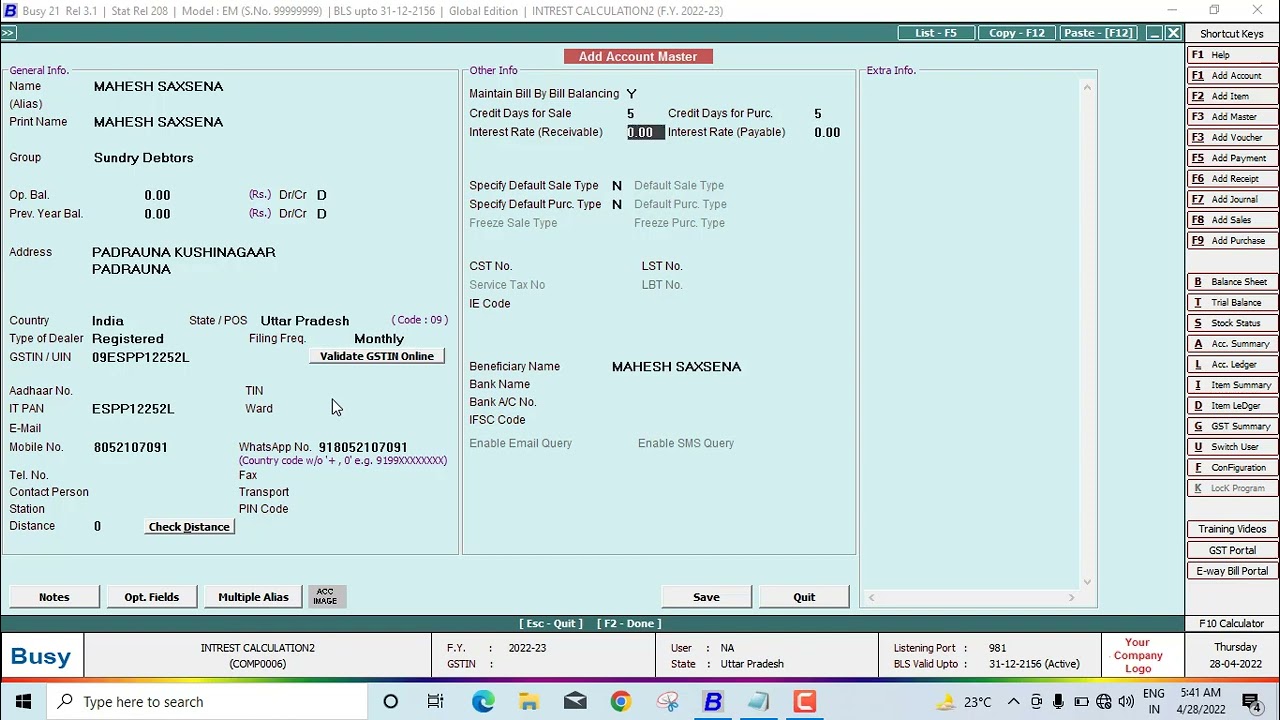This screenshot has height=720, width=1280.
Task: Open Add Master shortcut
Action: click(1232, 117)
